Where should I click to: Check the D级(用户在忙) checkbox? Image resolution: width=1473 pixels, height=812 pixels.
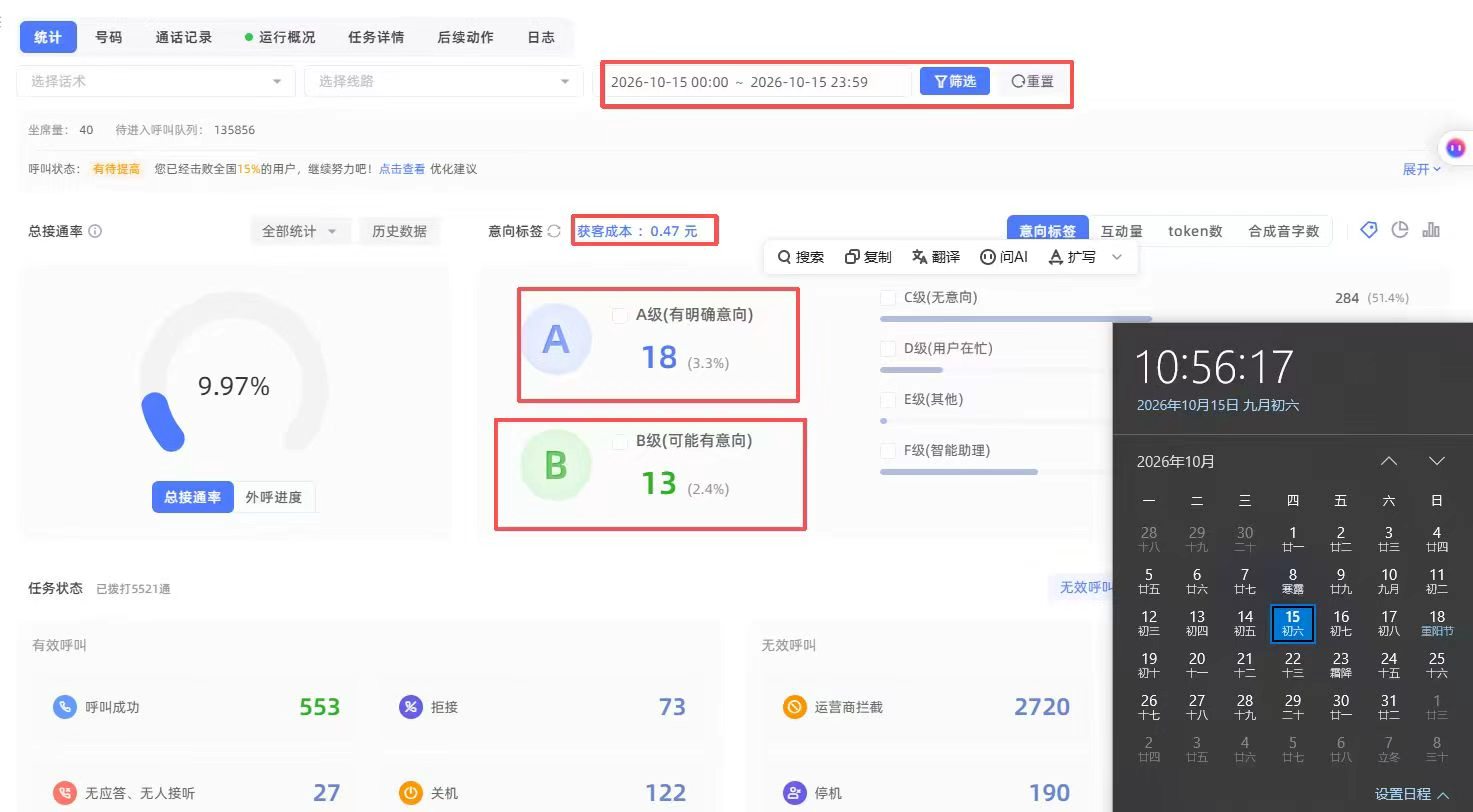click(887, 348)
